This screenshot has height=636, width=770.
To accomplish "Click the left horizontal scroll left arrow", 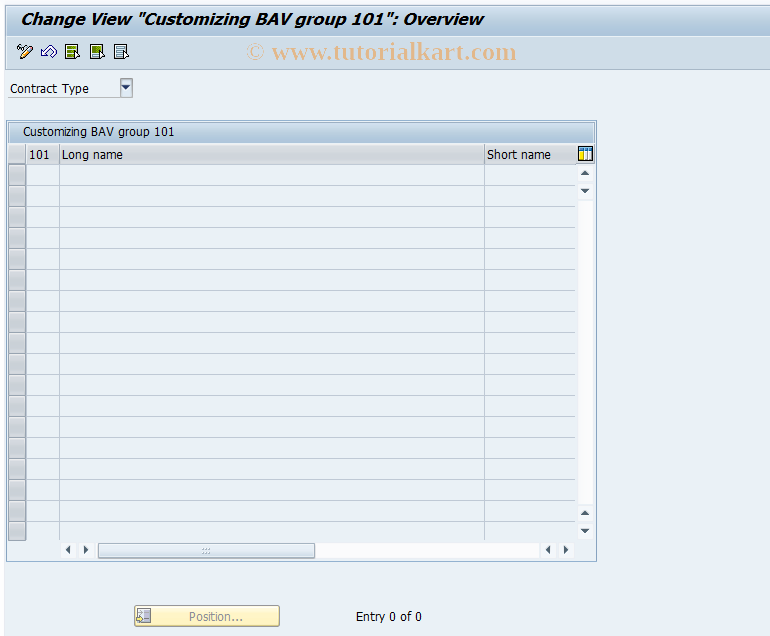I will 68,550.
